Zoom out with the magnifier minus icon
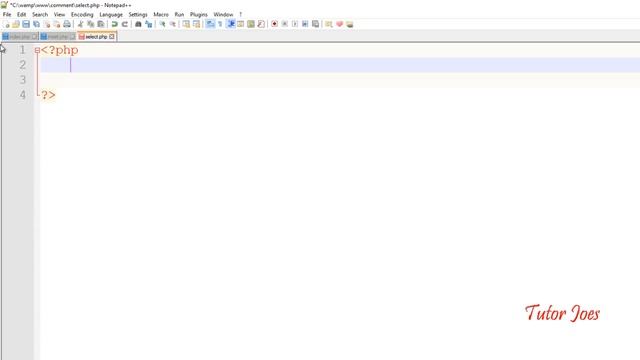This screenshot has width=640, height=360. click(173, 24)
